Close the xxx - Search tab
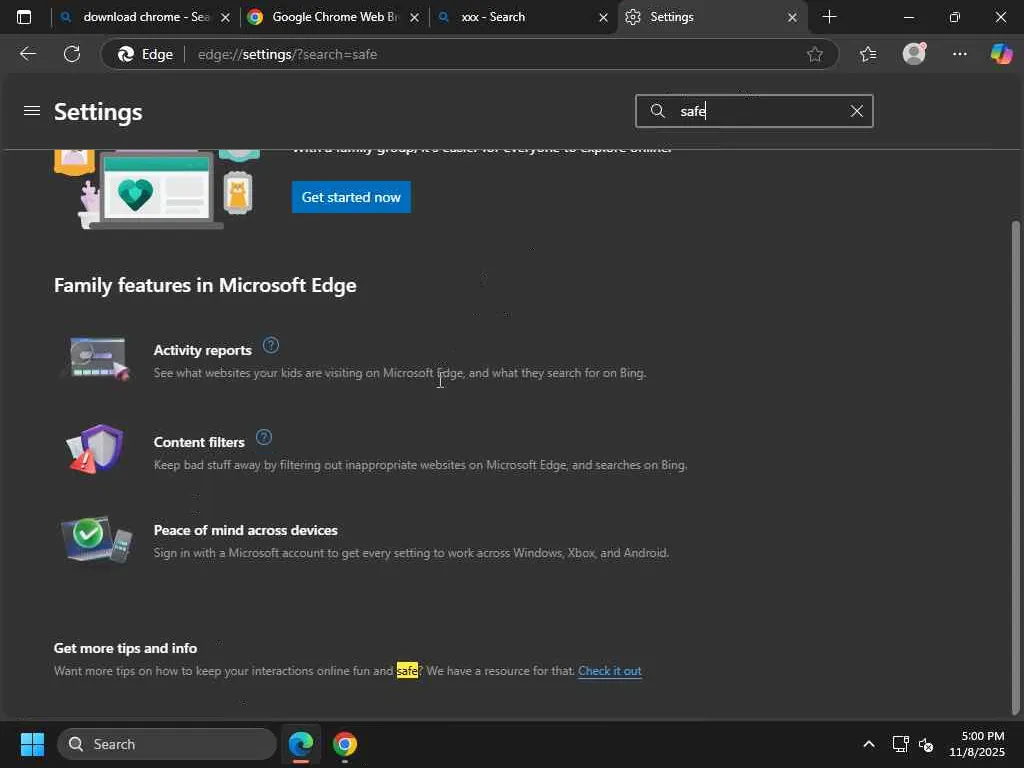 (603, 18)
